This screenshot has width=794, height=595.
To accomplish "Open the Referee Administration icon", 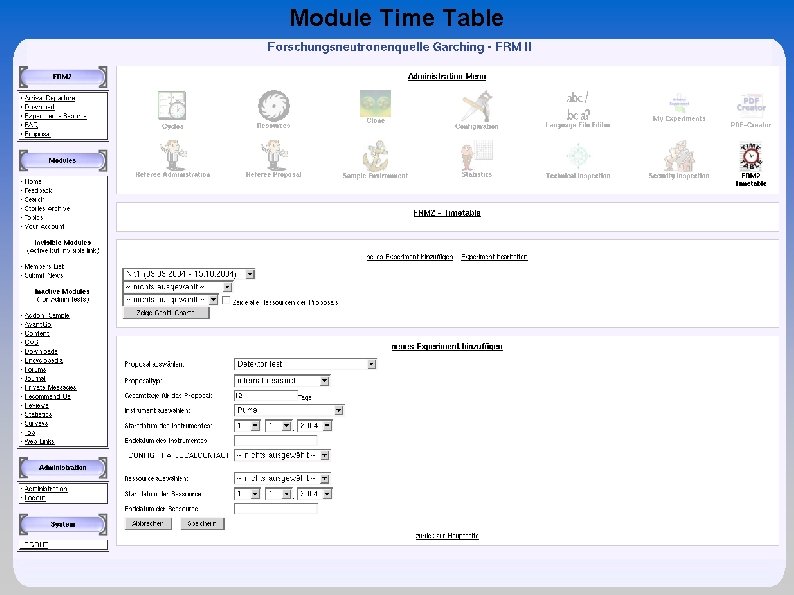I will 173,154.
